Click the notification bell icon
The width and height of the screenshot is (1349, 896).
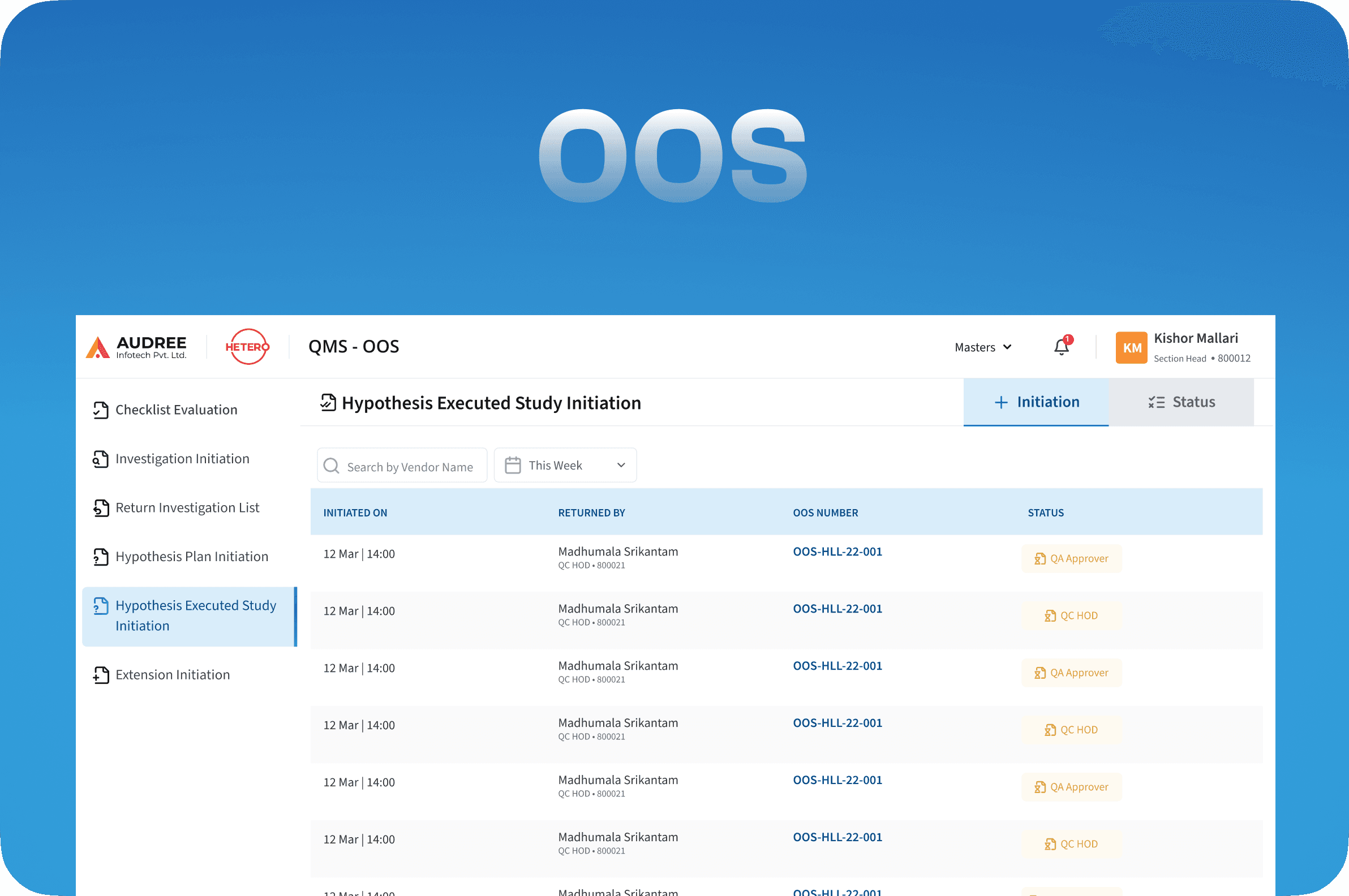click(1061, 347)
